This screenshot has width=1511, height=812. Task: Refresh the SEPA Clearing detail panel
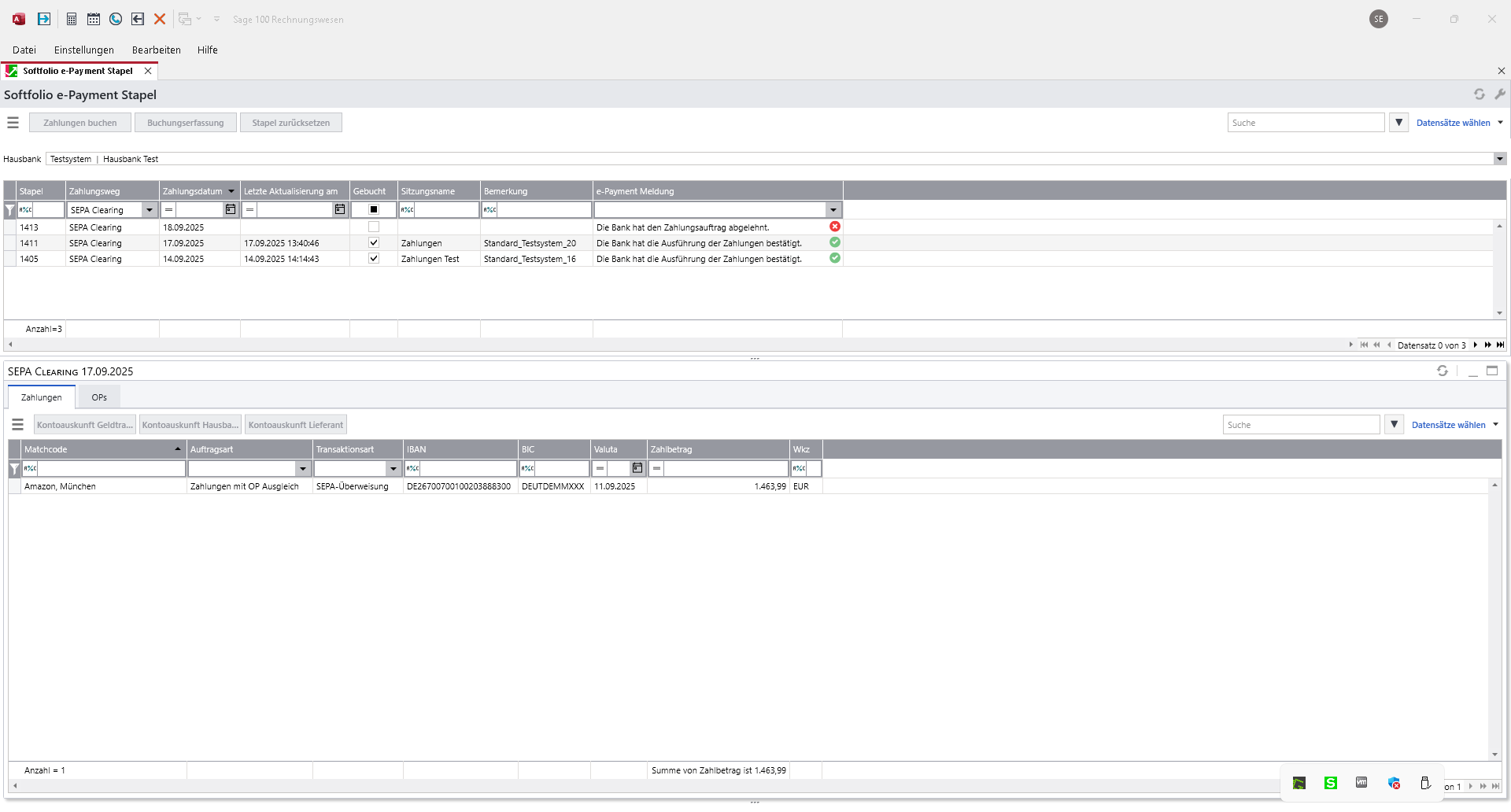coord(1442,371)
